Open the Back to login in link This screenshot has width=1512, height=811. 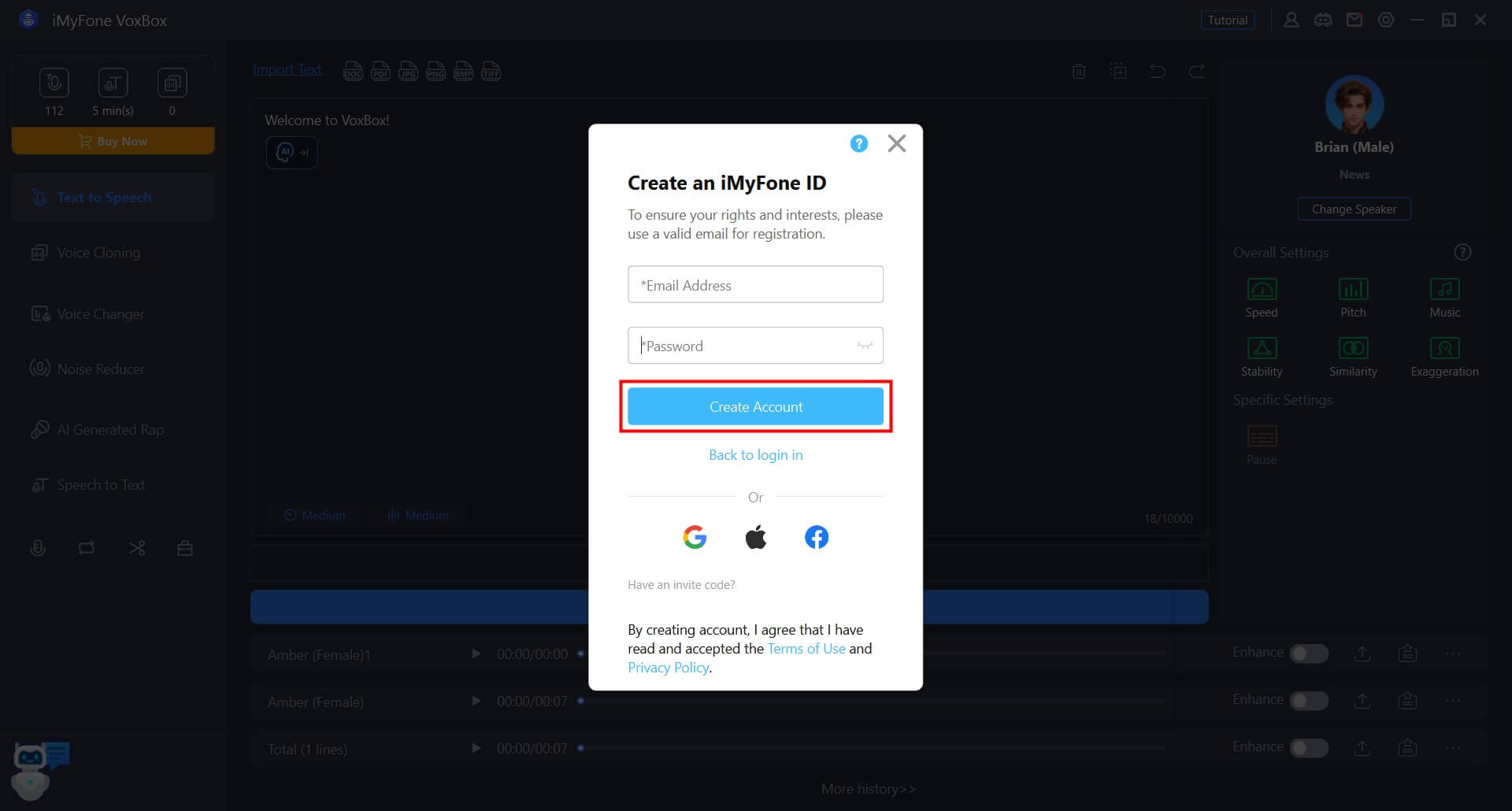tap(755, 454)
